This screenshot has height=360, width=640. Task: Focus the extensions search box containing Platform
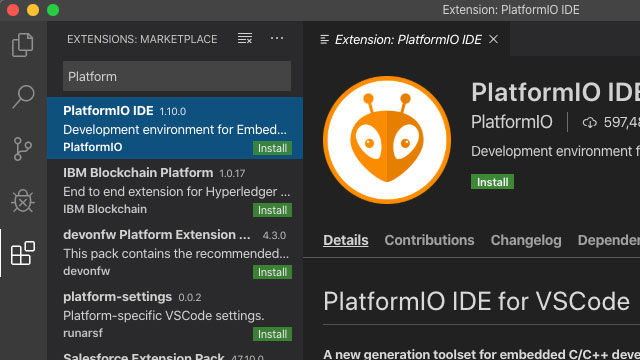click(177, 76)
